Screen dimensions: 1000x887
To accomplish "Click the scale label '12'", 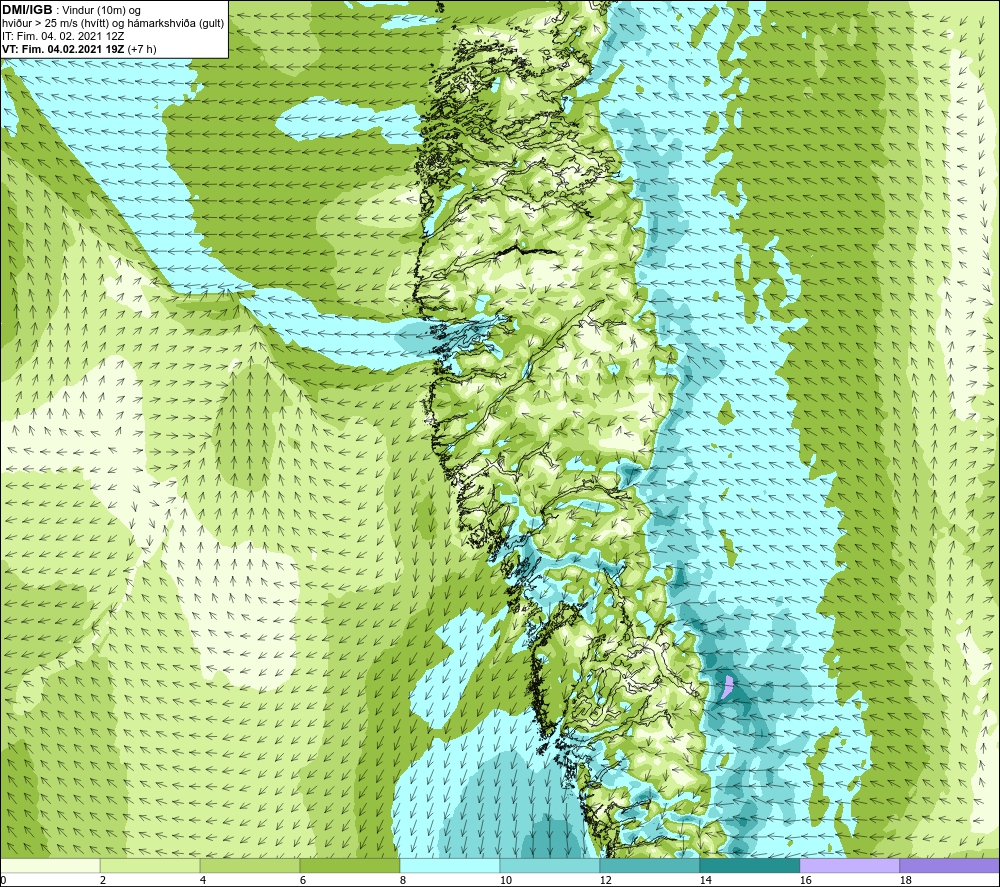I will click(x=606, y=881).
